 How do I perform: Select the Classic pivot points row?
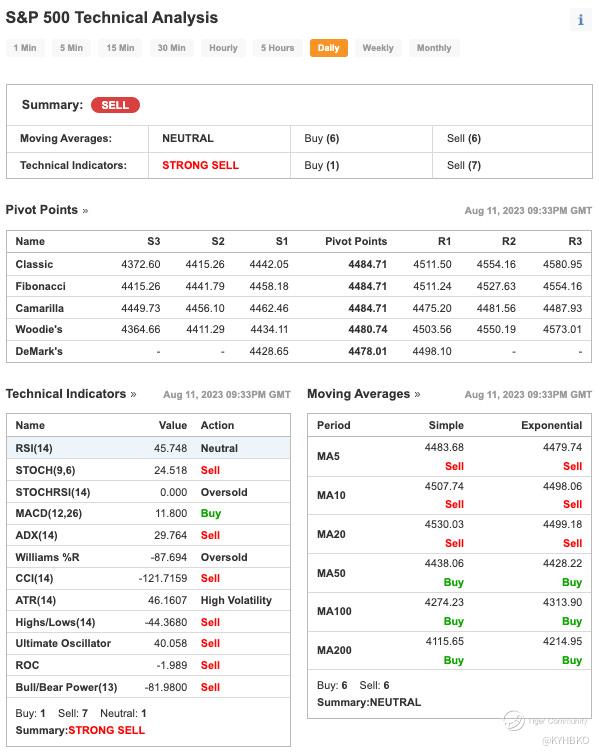[x=299, y=264]
